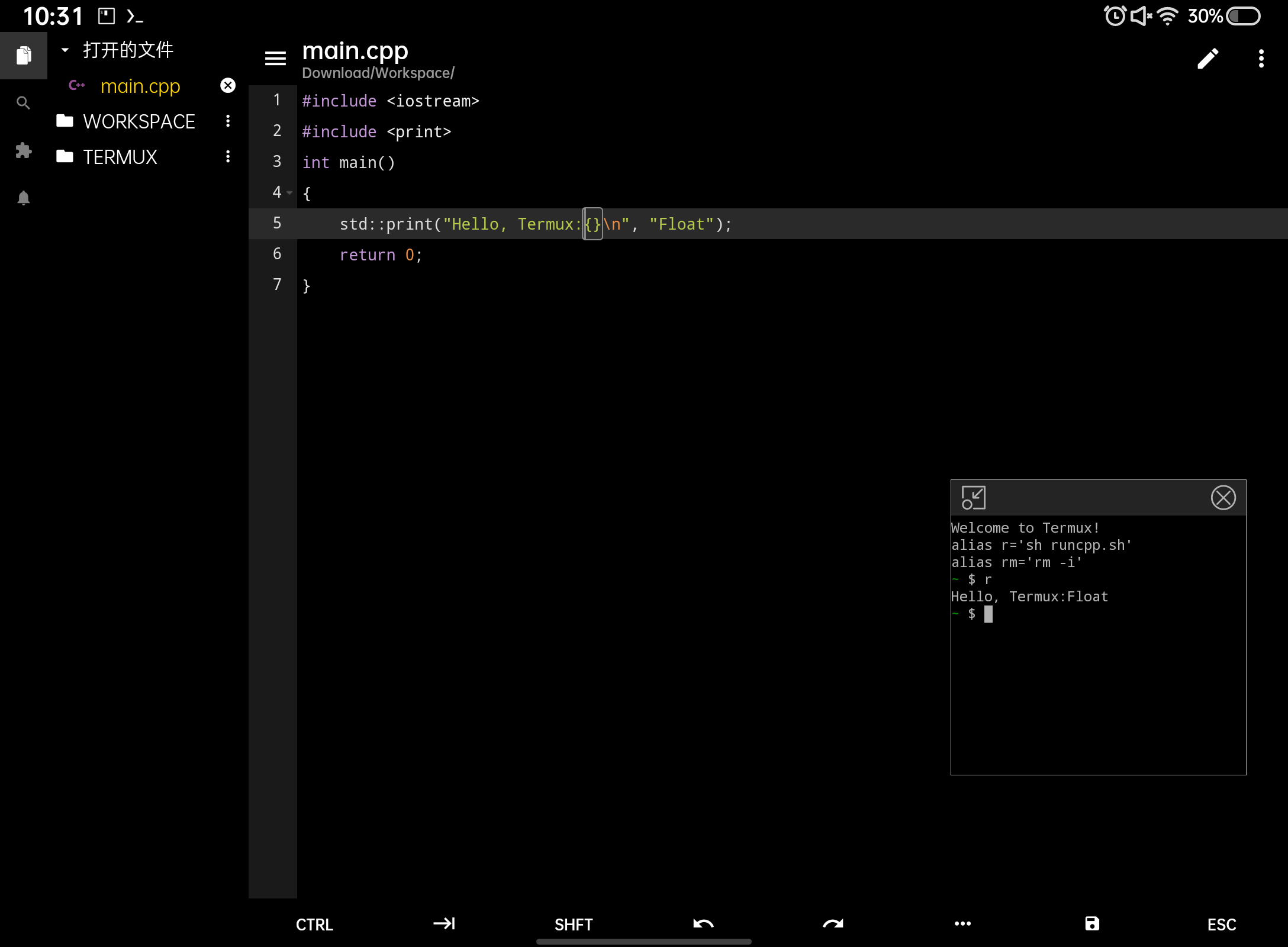The image size is (1288, 947).
Task: Open the Files explorer sidebar icon
Action: (x=24, y=56)
